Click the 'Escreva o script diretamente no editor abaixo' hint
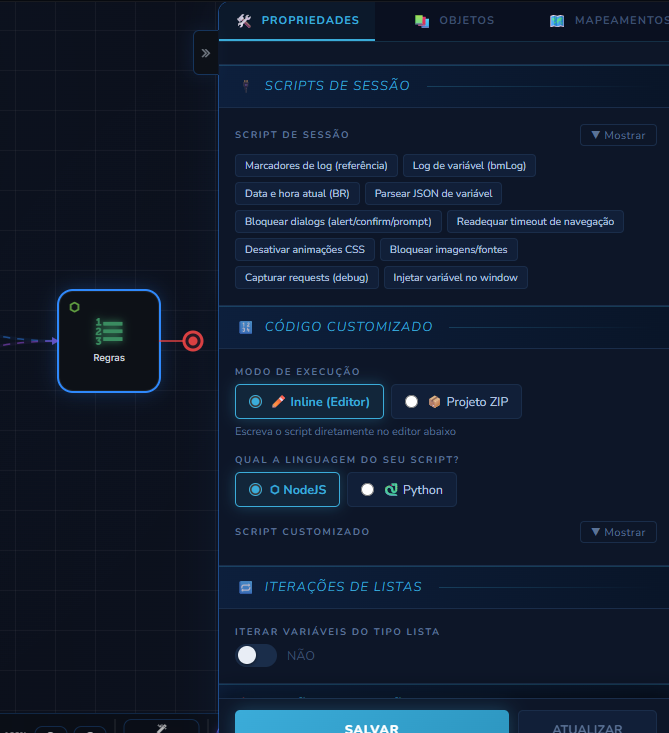 point(345,431)
